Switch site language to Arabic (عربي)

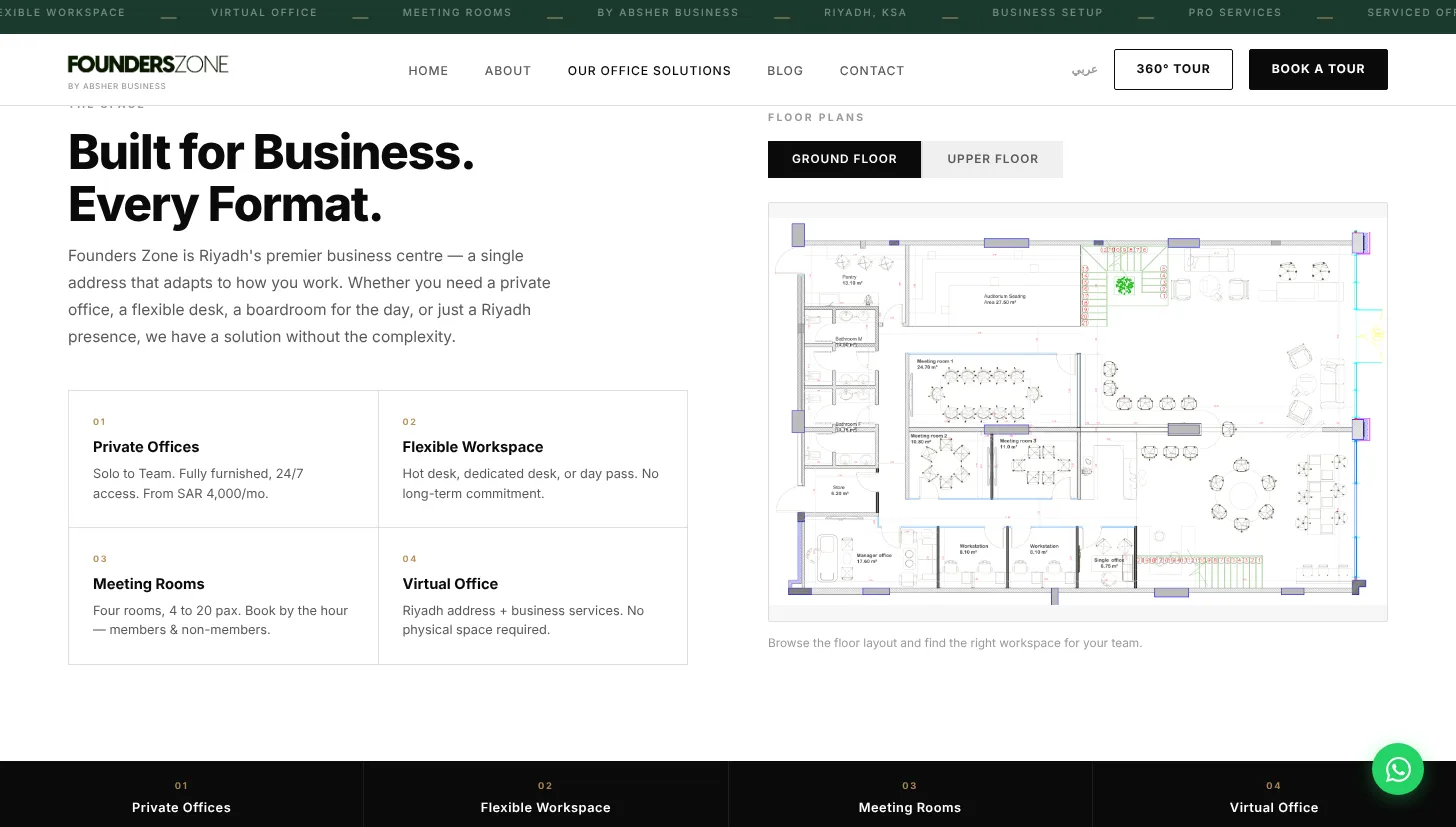[1085, 70]
